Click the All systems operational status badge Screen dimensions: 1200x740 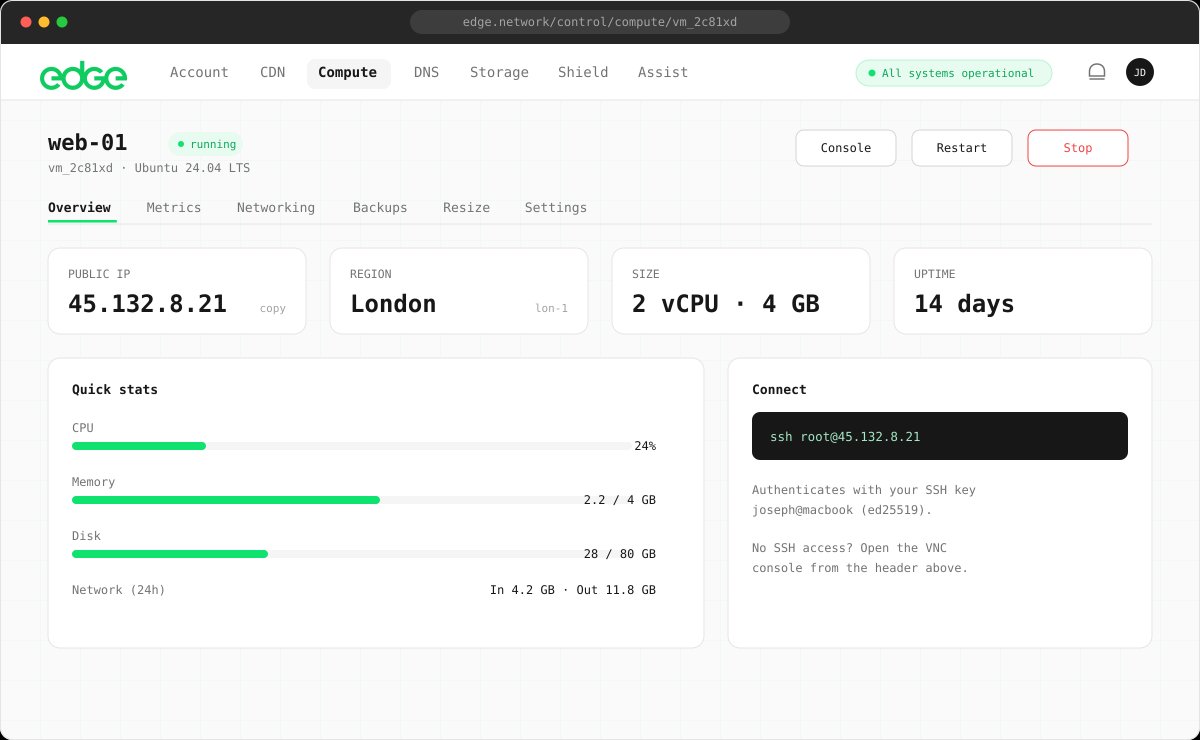click(x=954, y=73)
